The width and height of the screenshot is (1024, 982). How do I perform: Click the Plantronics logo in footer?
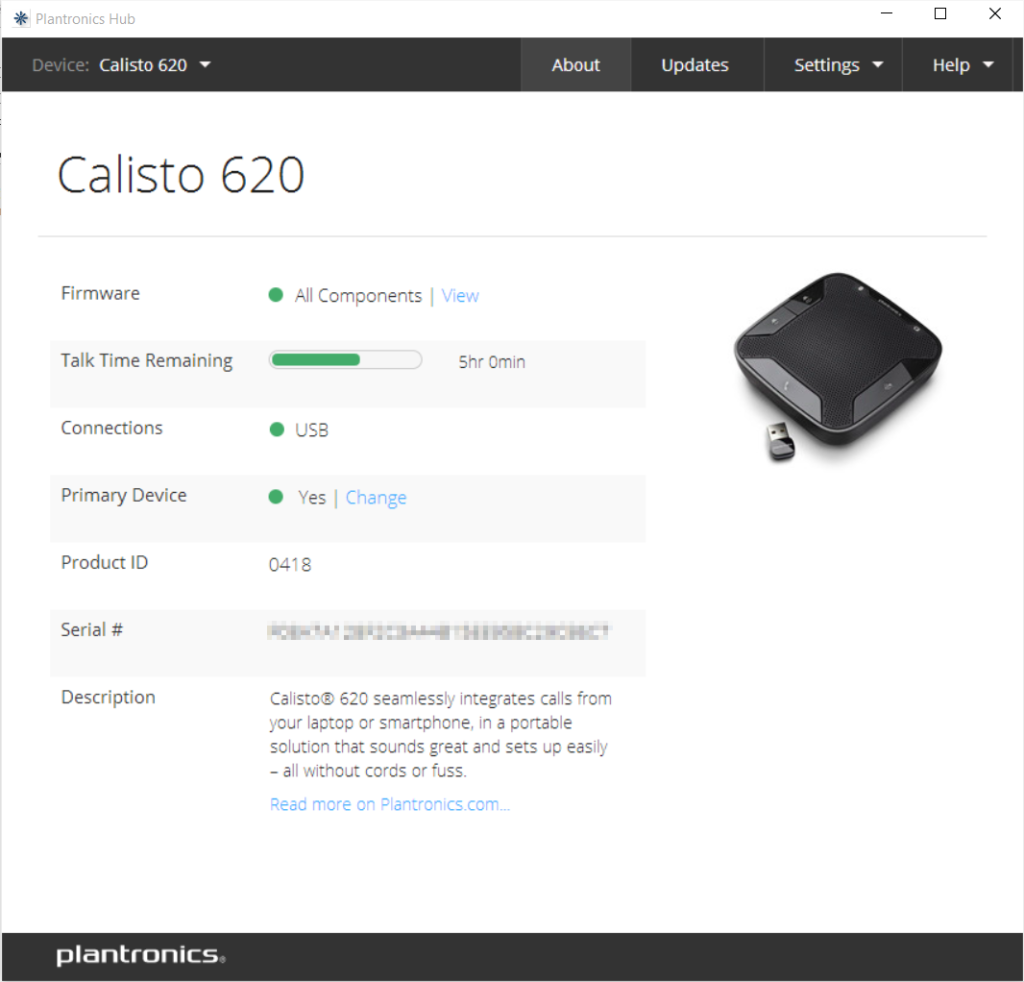point(141,955)
